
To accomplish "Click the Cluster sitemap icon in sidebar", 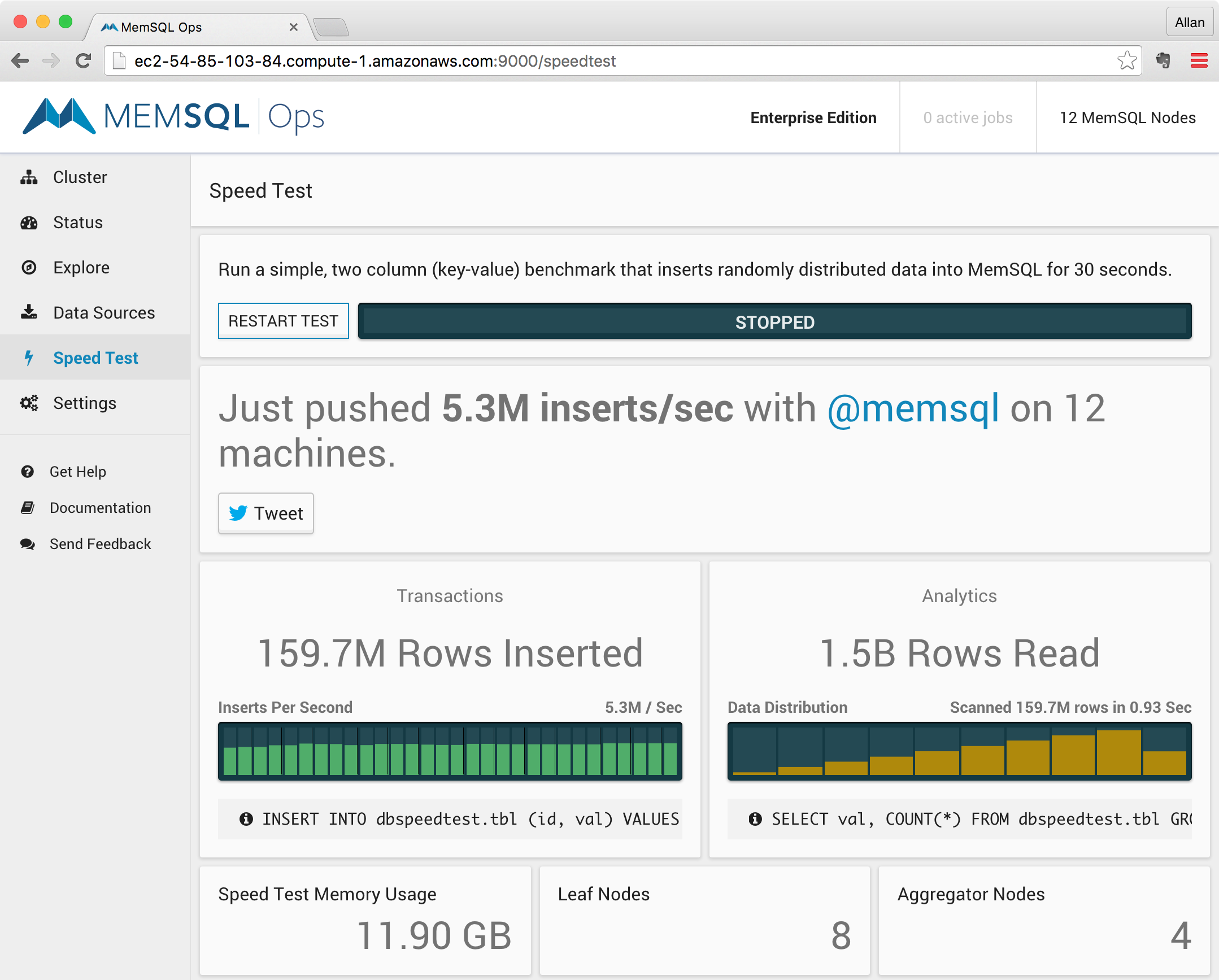I will tap(29, 177).
